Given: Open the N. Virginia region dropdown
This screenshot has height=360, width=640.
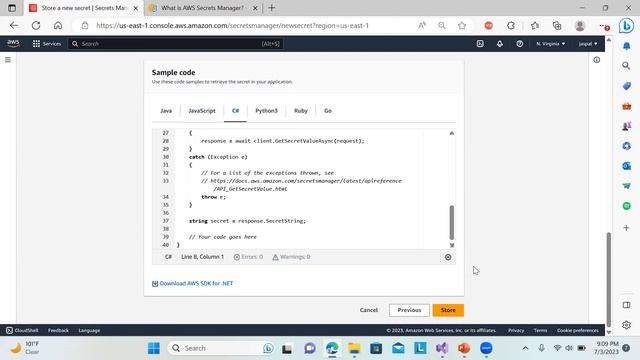Looking at the screenshot, I should pos(551,44).
